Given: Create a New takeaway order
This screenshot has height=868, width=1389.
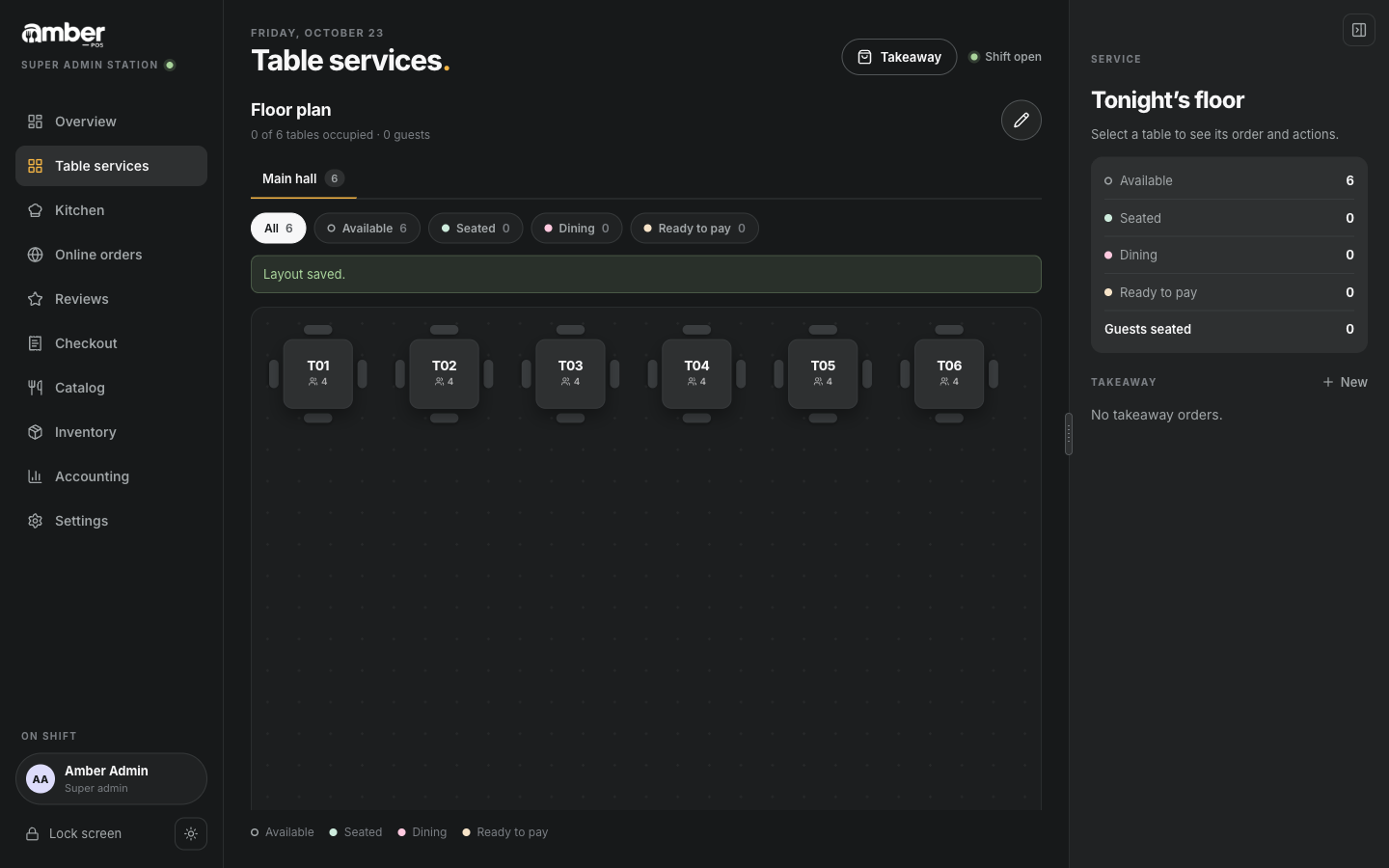Looking at the screenshot, I should (1345, 382).
